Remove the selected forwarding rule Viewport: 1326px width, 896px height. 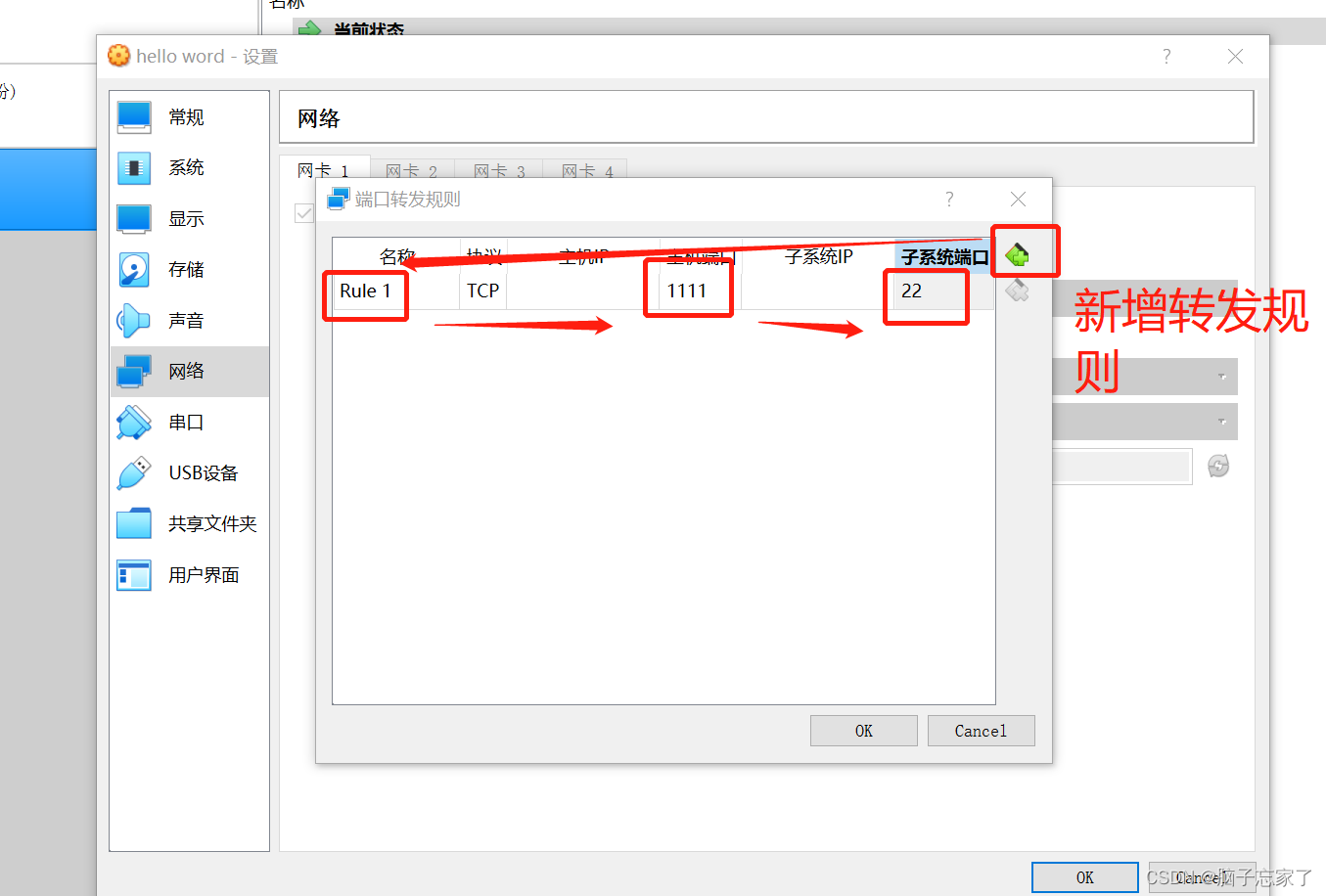point(1017,291)
